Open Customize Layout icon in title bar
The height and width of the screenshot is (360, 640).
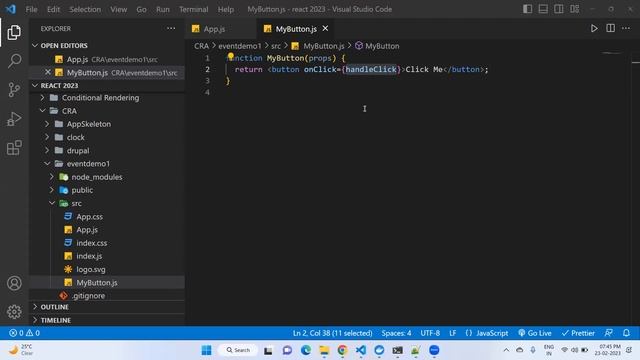coord(575,9)
